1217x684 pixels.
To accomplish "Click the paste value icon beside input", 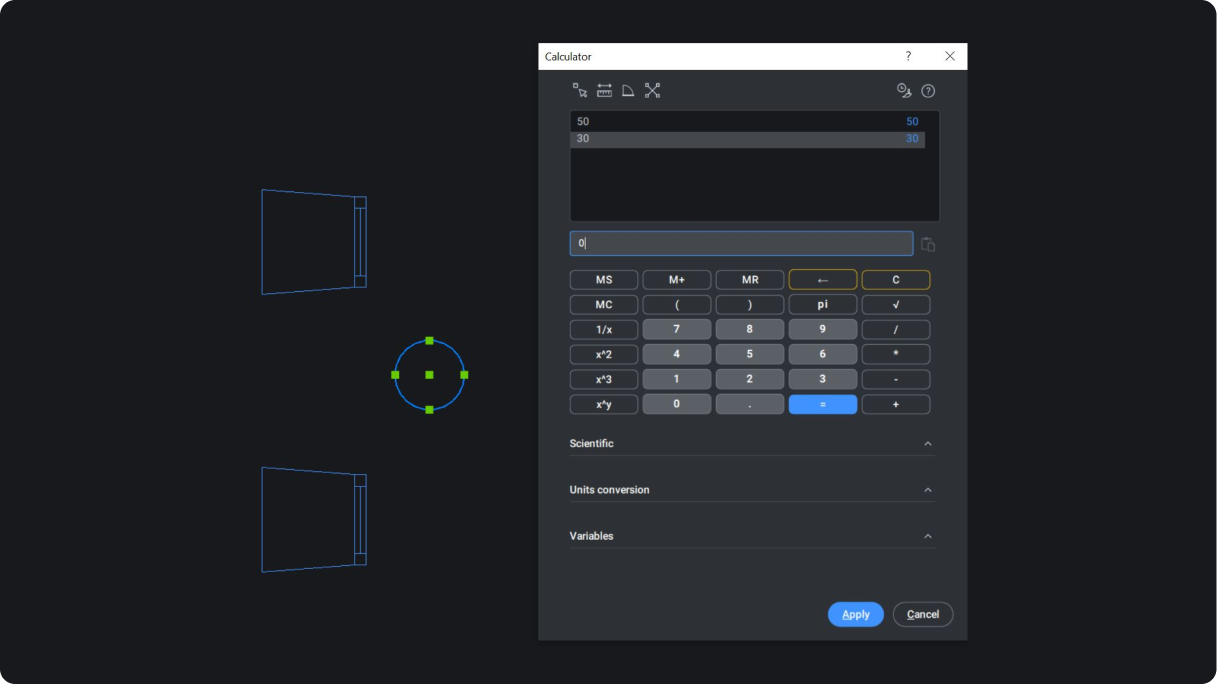I will [928, 244].
